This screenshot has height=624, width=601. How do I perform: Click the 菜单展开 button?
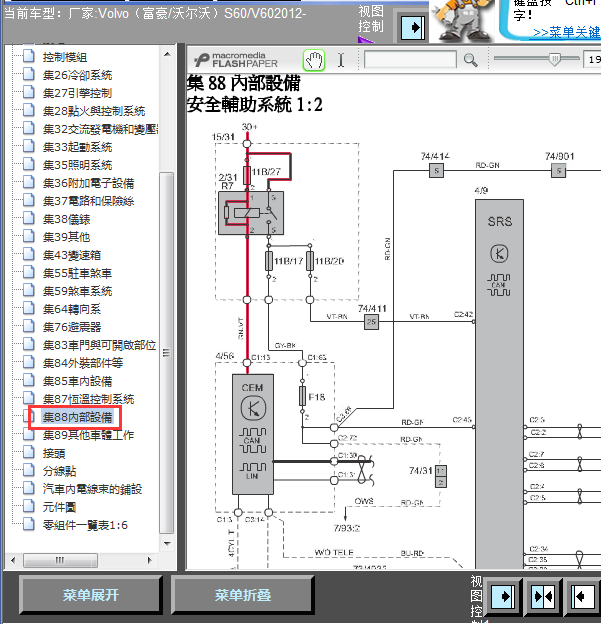[91, 595]
